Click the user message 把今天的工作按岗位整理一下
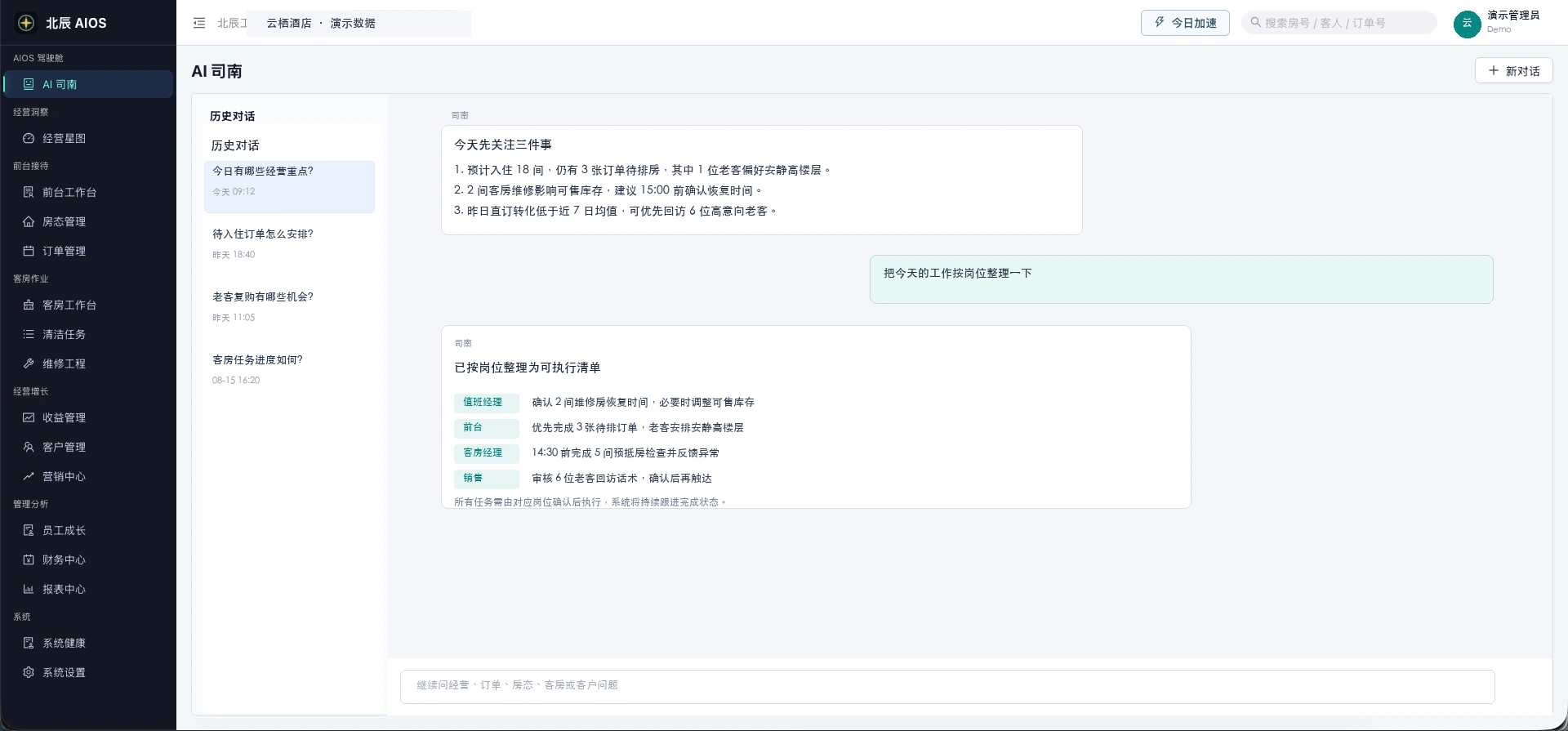This screenshot has height=731, width=1568. (x=1181, y=279)
